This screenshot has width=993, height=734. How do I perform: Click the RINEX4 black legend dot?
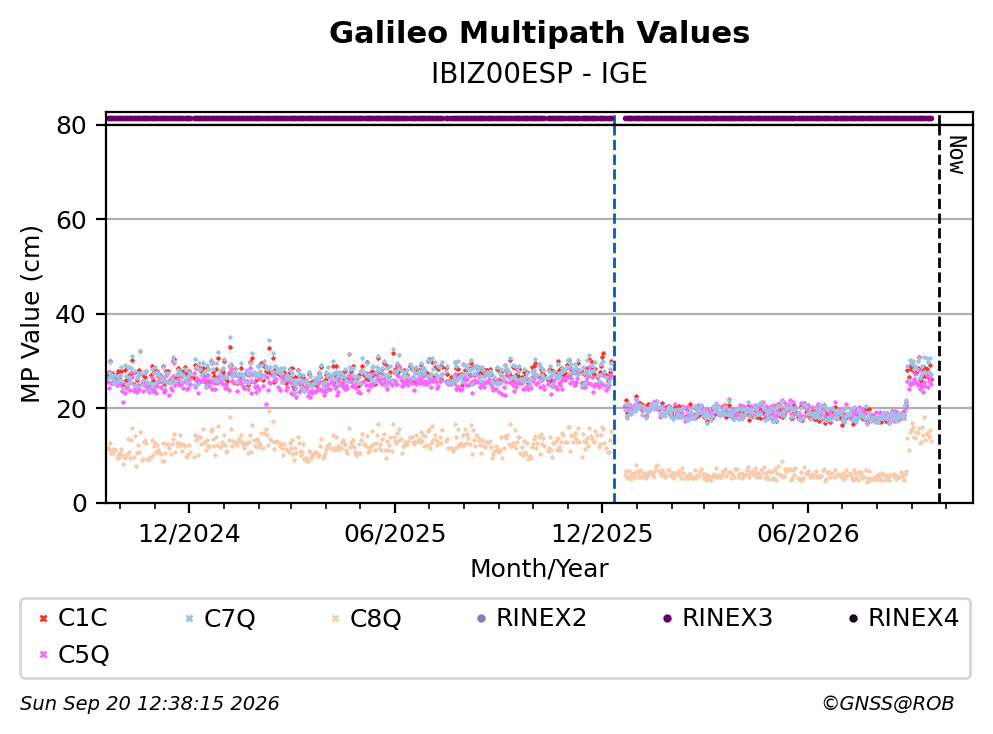pos(854,618)
